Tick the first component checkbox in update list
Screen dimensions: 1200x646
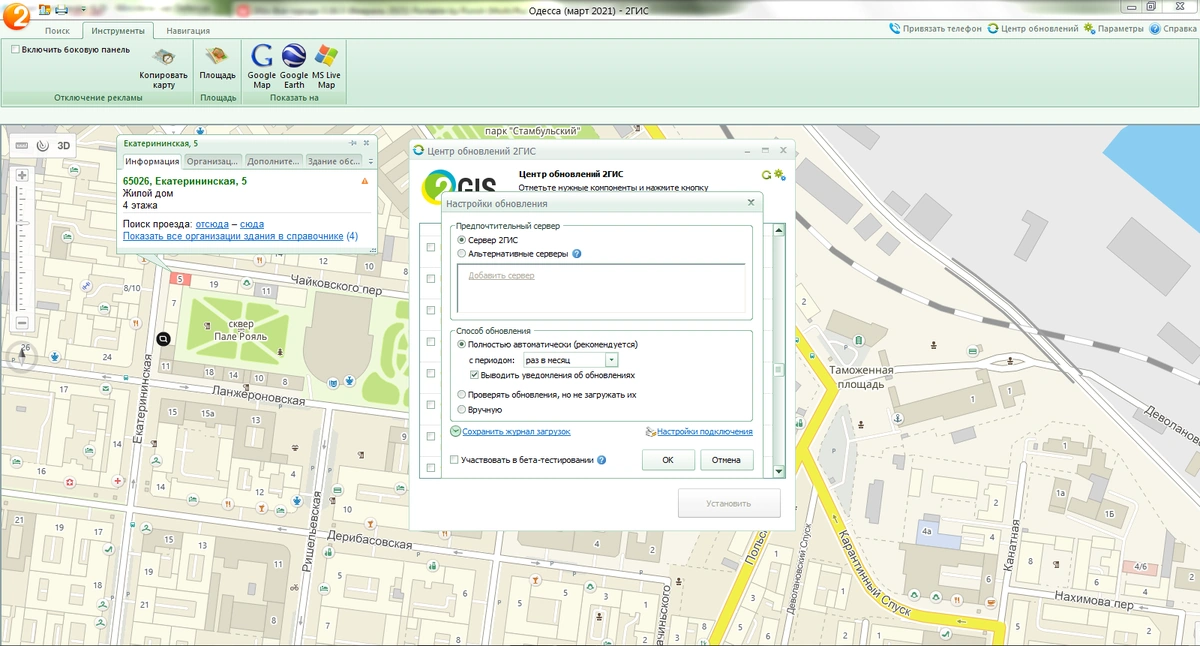coord(431,247)
